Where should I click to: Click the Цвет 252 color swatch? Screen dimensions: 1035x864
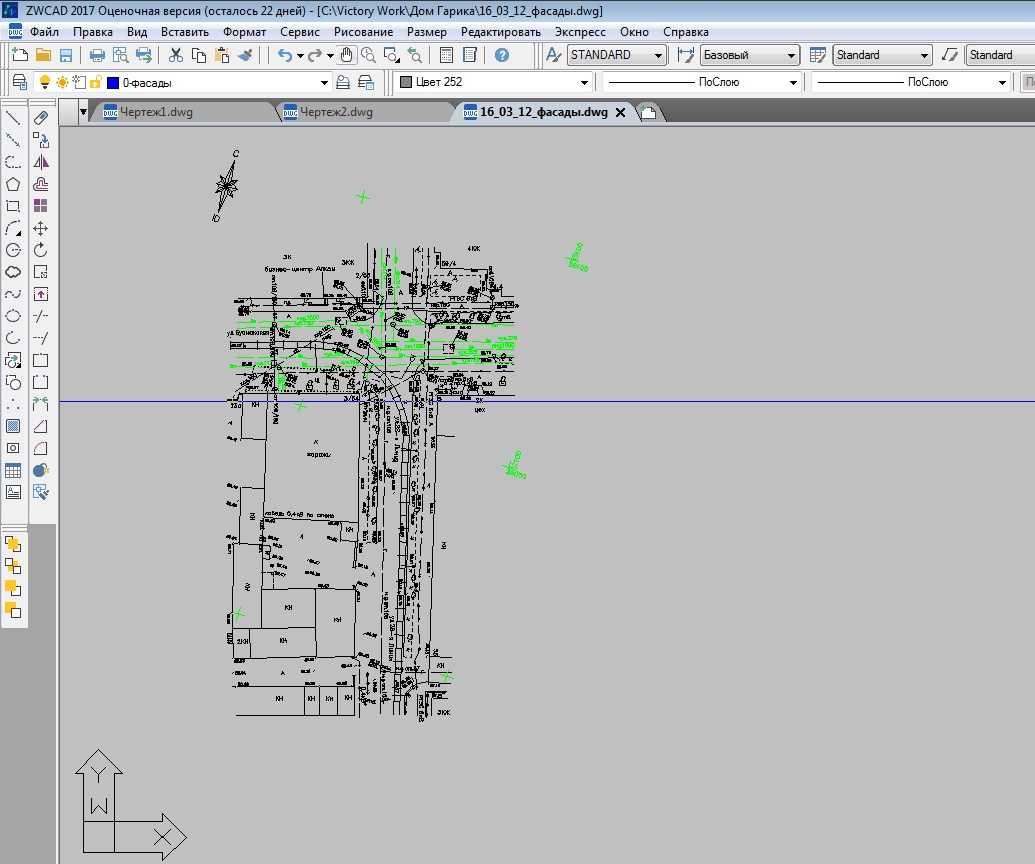point(406,82)
